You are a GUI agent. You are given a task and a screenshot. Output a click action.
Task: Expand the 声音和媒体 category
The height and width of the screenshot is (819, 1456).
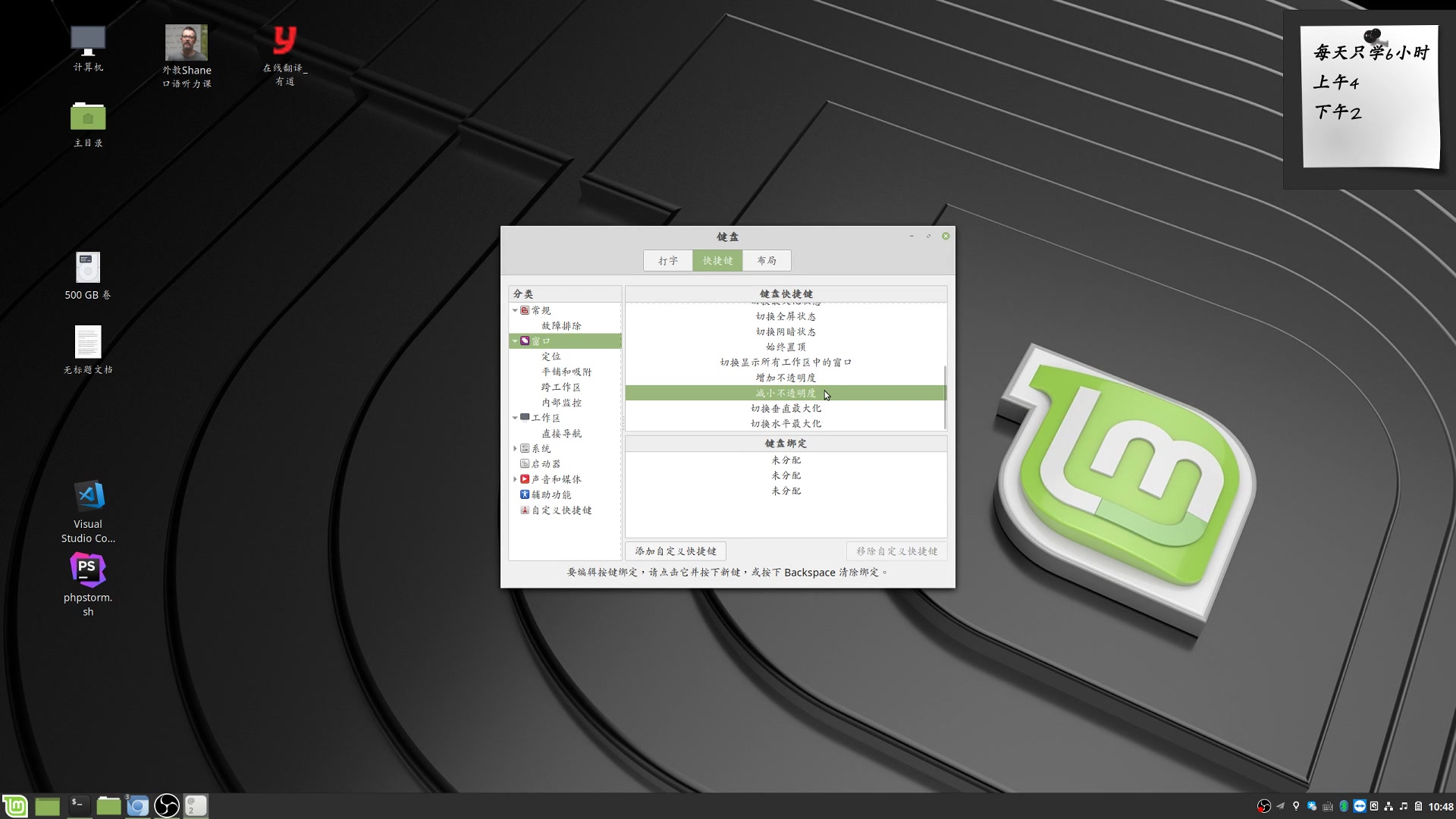517,479
